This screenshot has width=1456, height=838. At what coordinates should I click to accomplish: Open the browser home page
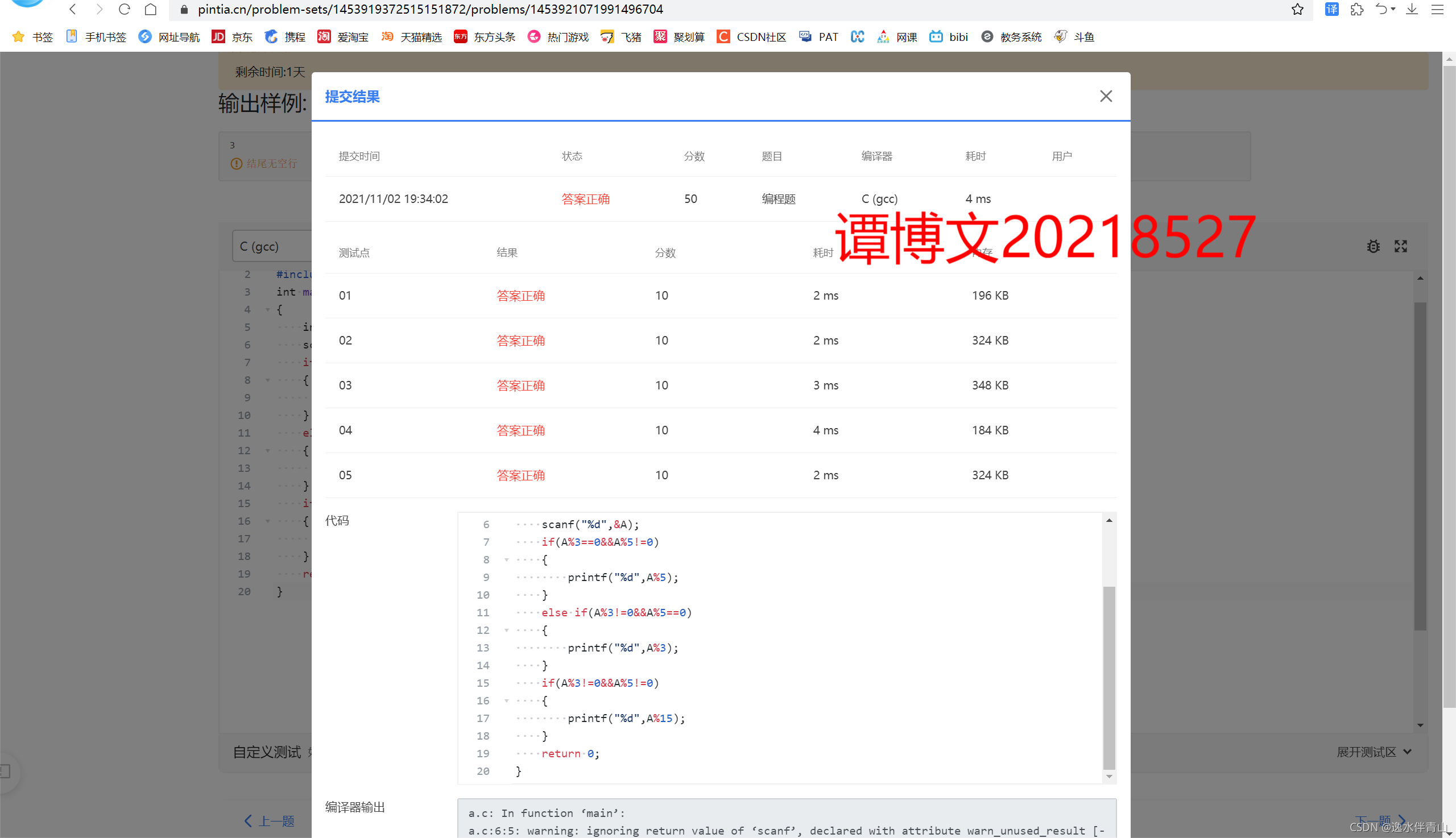pos(151,9)
